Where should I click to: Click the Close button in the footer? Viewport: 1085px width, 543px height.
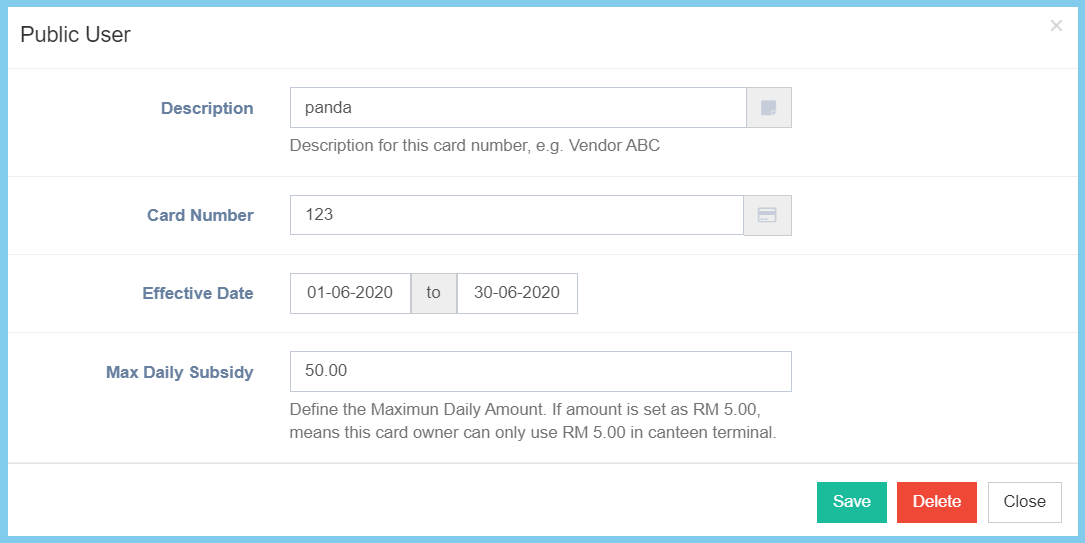click(x=1024, y=502)
